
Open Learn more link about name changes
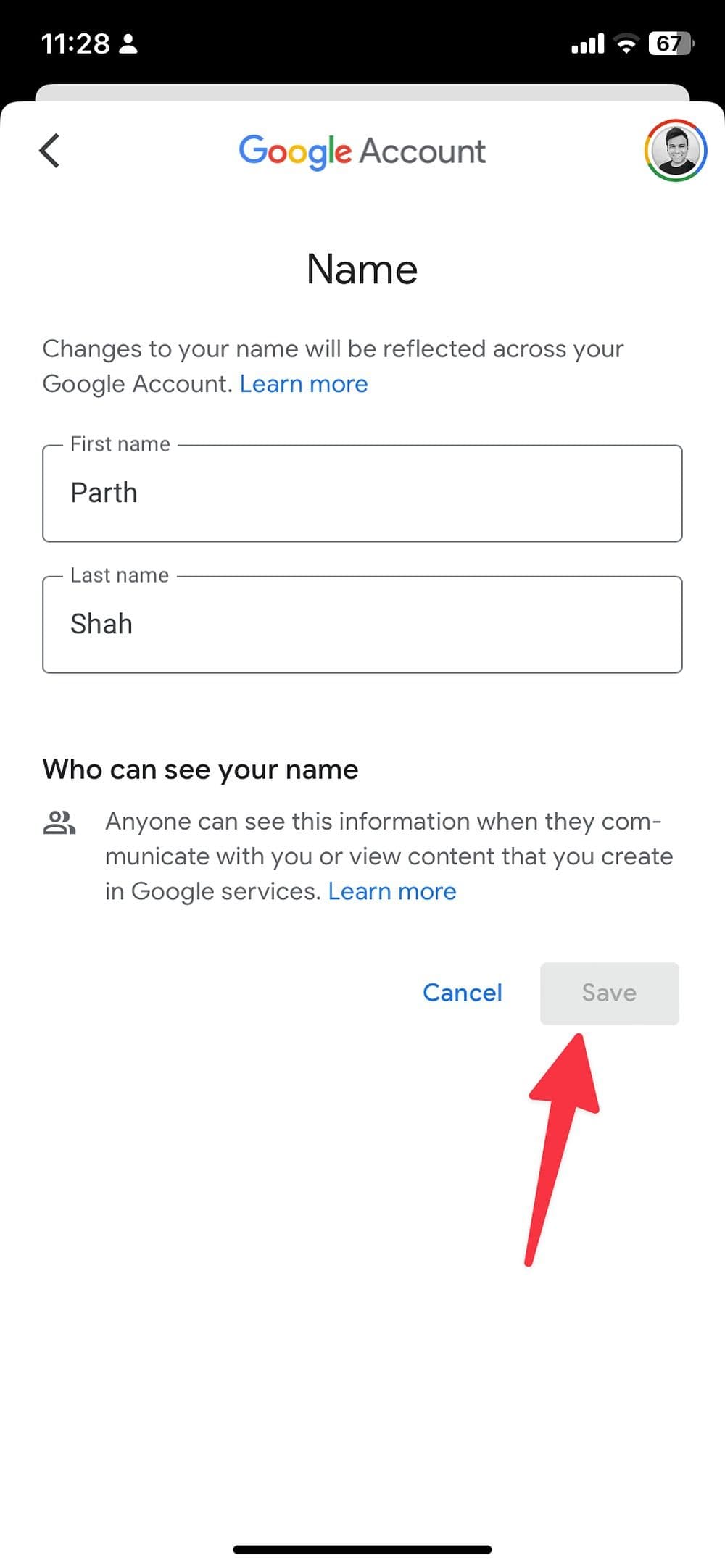click(x=304, y=384)
